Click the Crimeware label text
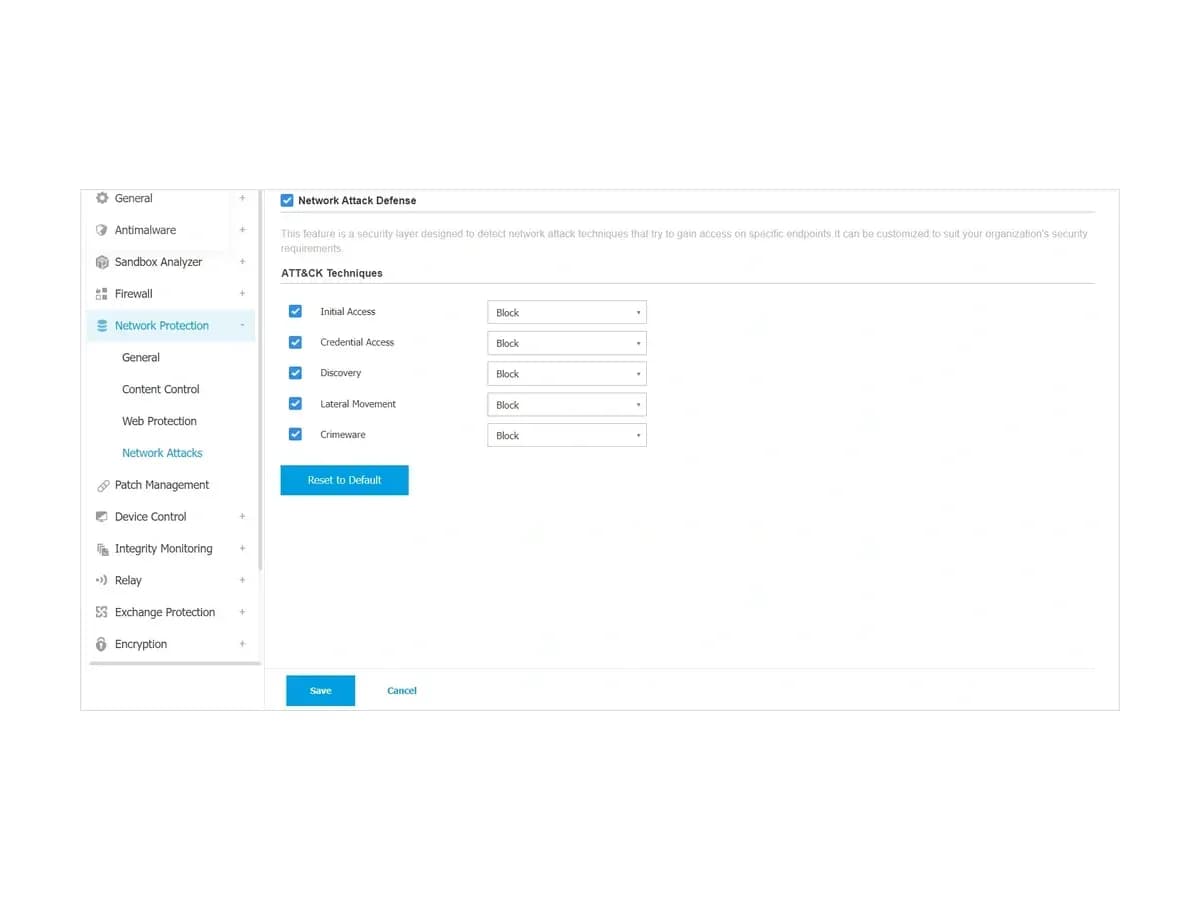The width and height of the screenshot is (1200, 900). tap(343, 435)
